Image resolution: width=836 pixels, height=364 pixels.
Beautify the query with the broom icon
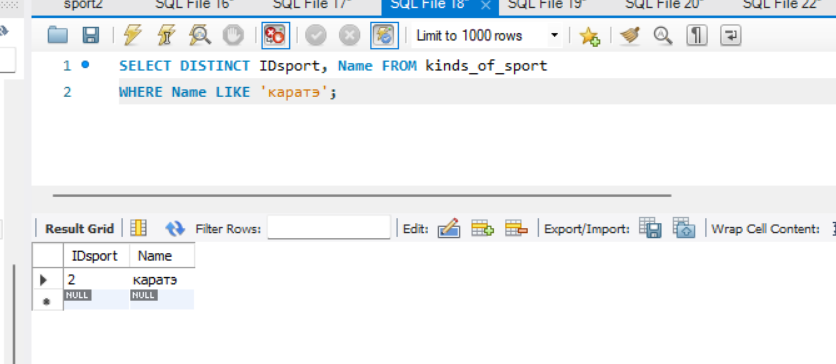point(630,36)
